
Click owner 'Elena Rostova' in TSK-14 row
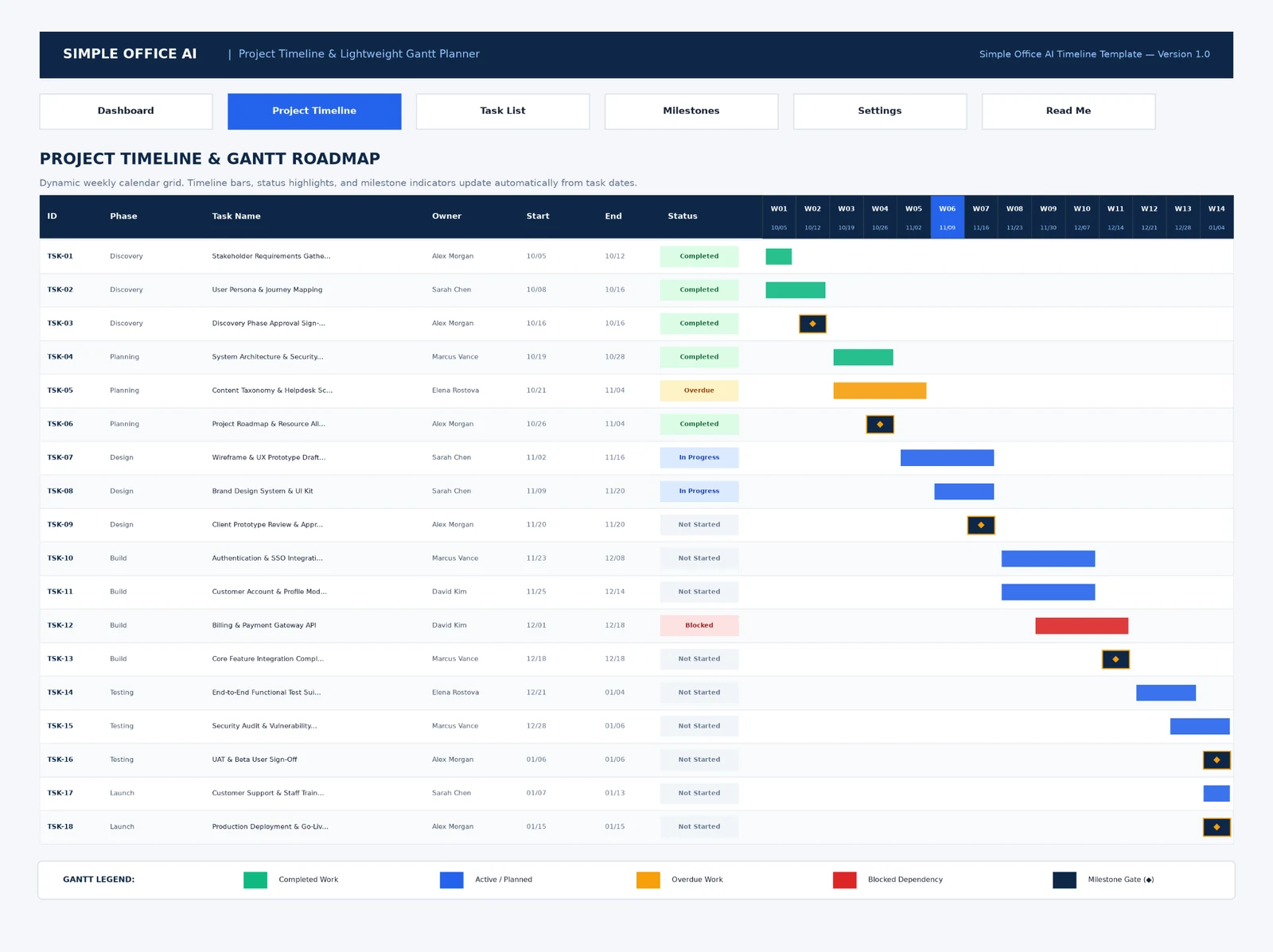[x=455, y=693]
